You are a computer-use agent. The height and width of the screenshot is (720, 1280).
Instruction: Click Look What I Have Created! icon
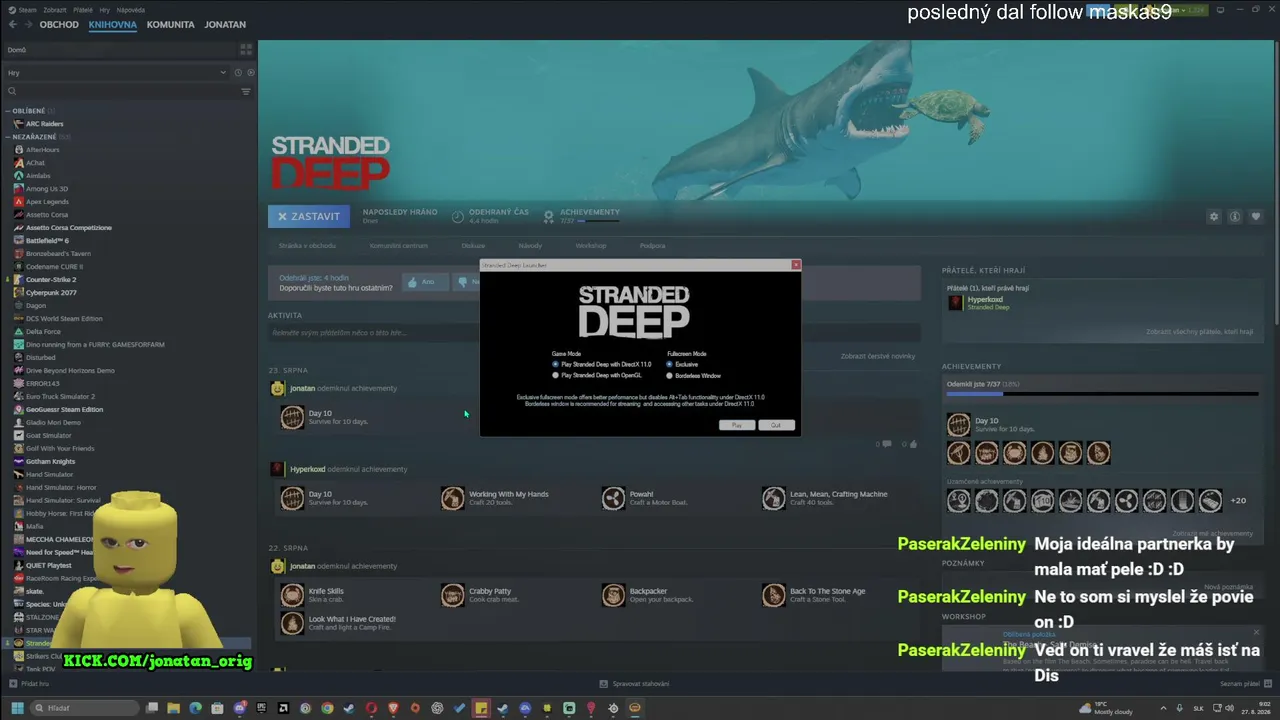(x=292, y=623)
